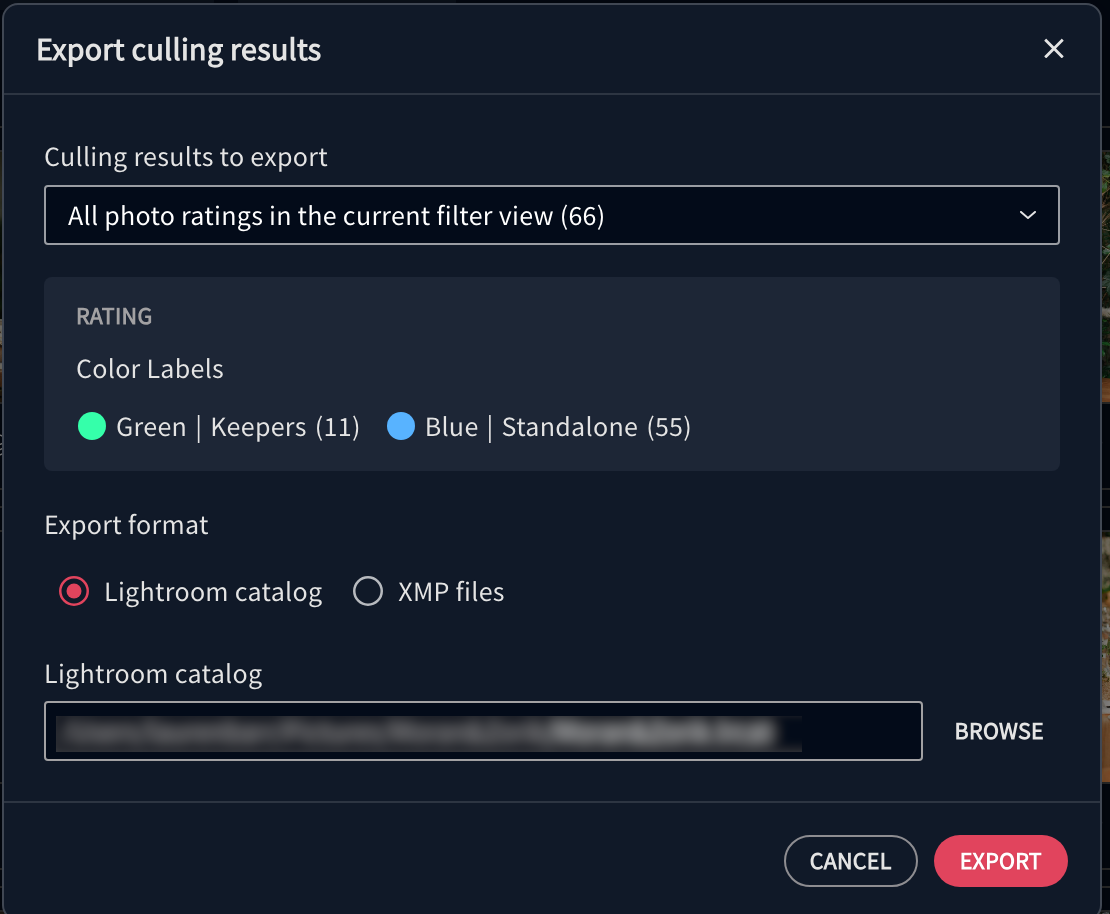The height and width of the screenshot is (914, 1110).
Task: Click the 'Export culling results' dialog title
Action: click(x=178, y=50)
